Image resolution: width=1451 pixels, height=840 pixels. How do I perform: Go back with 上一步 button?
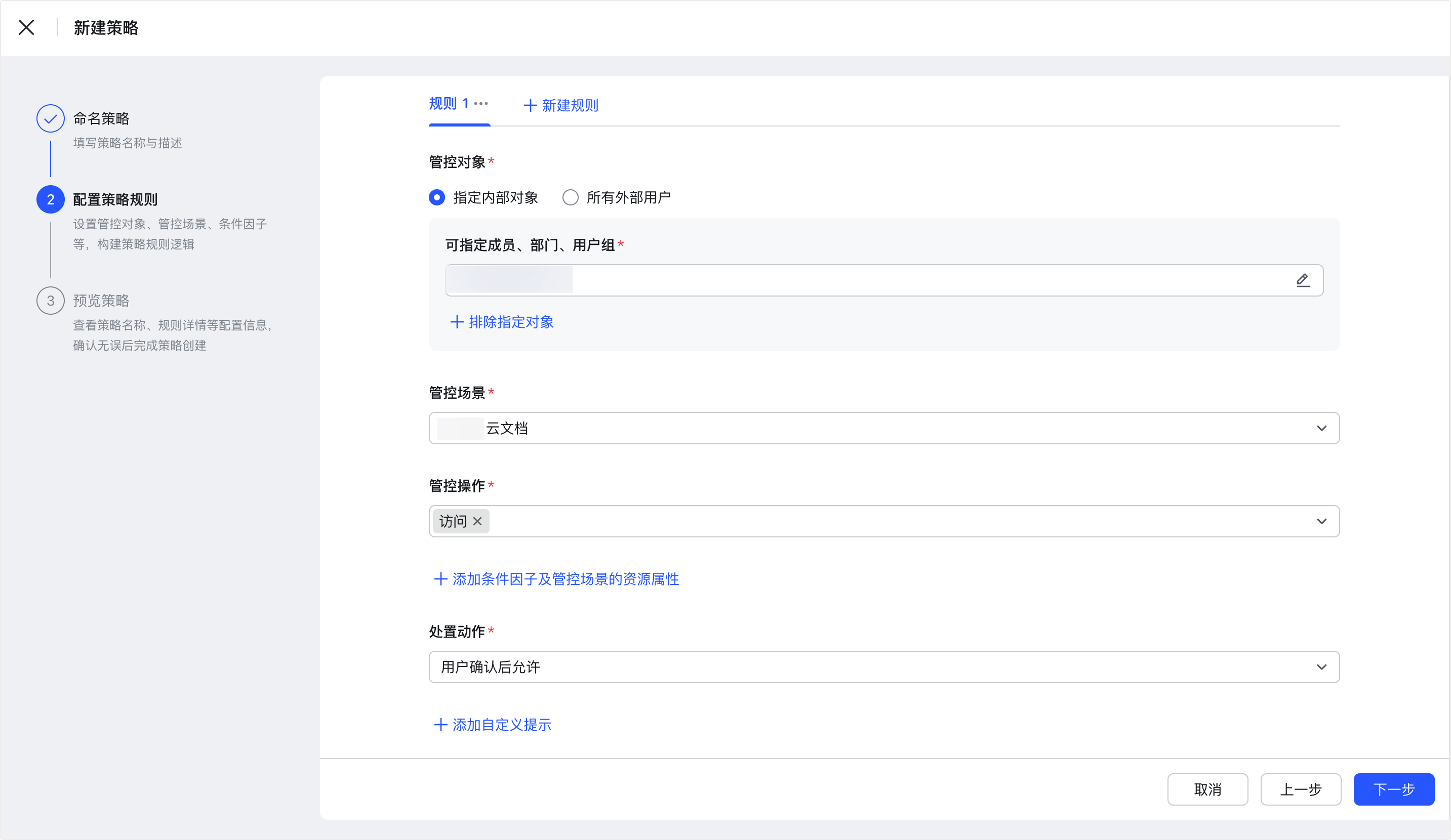pos(1301,789)
